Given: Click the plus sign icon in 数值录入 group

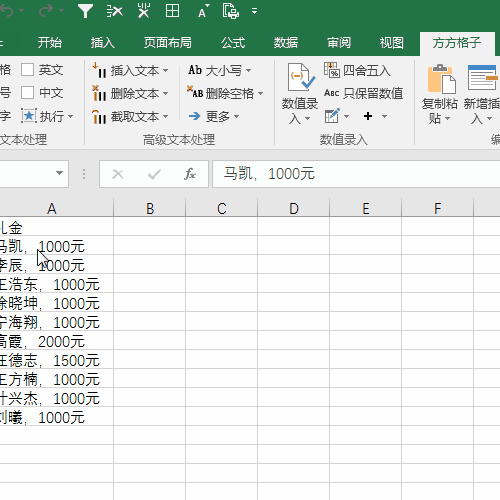Looking at the screenshot, I should [368, 116].
